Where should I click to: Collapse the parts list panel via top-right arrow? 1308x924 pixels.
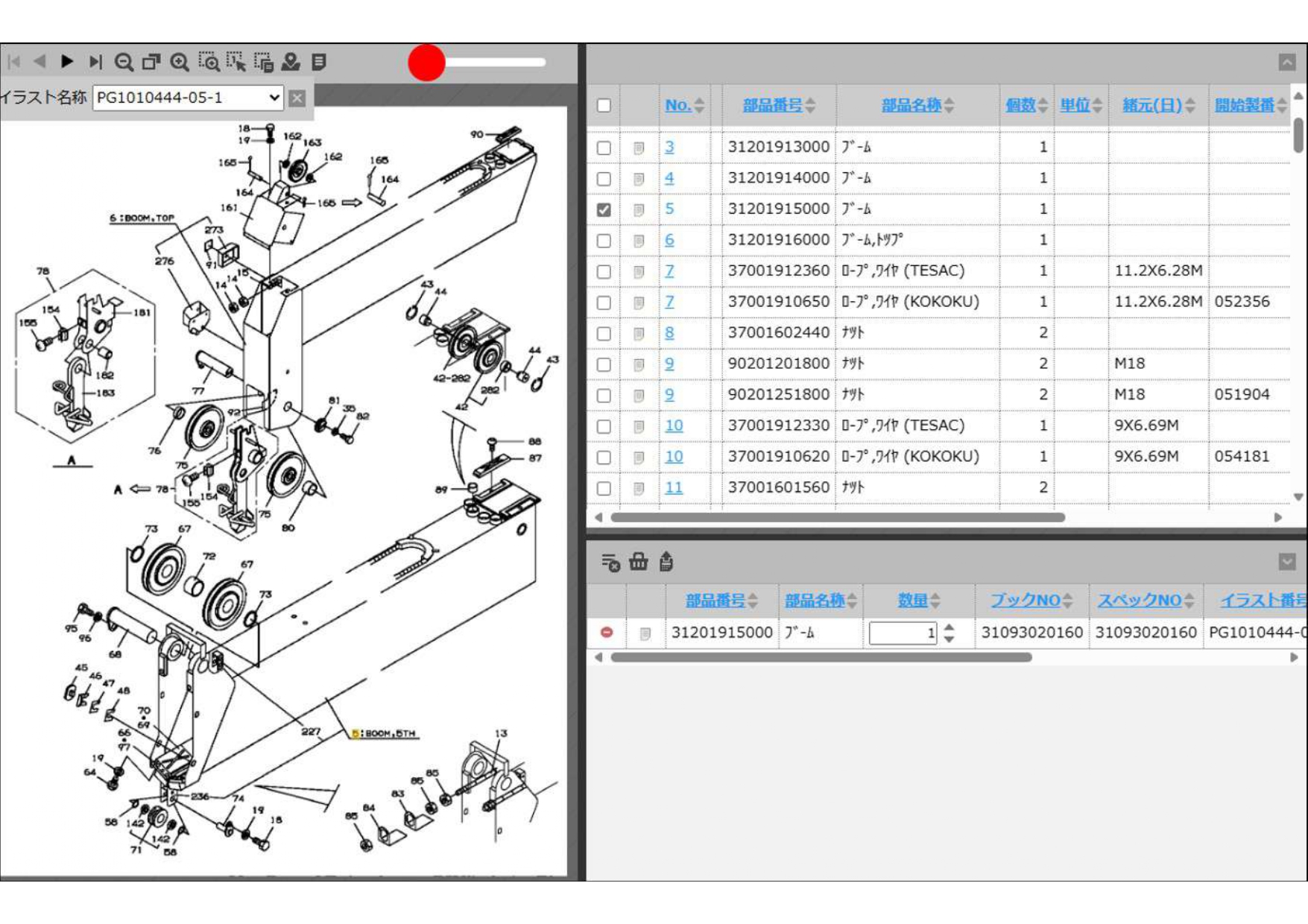1286,63
